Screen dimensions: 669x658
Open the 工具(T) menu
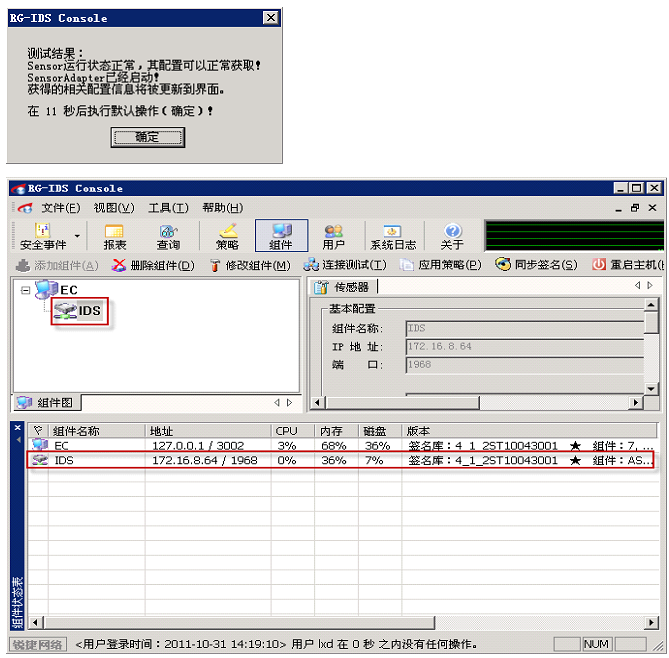168,208
